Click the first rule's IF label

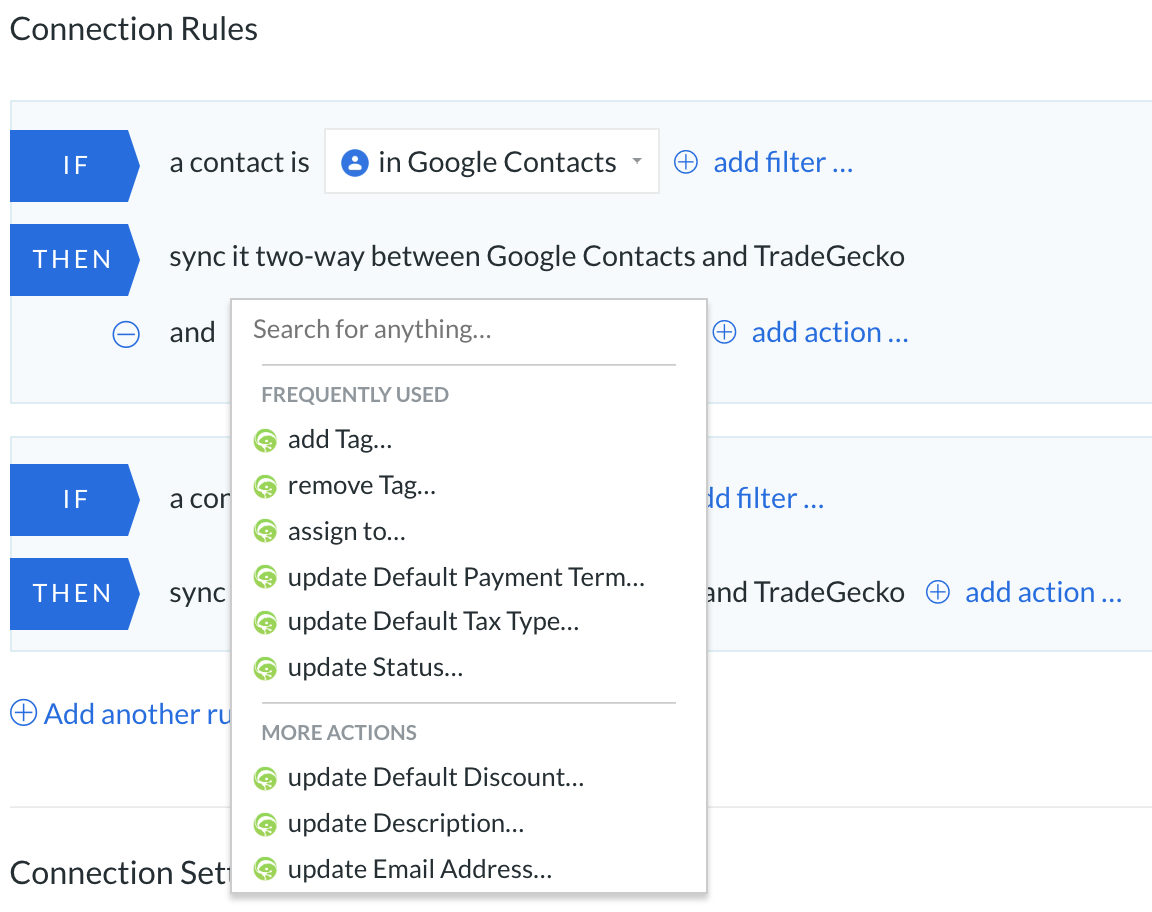click(x=74, y=165)
